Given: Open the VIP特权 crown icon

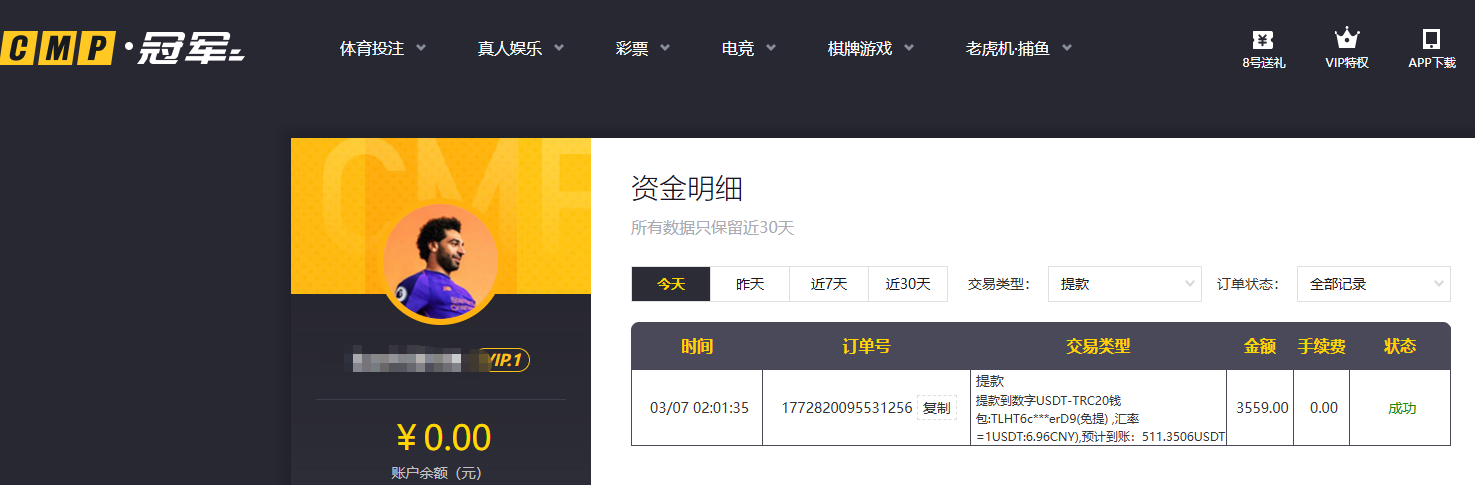Looking at the screenshot, I should click(1347, 40).
